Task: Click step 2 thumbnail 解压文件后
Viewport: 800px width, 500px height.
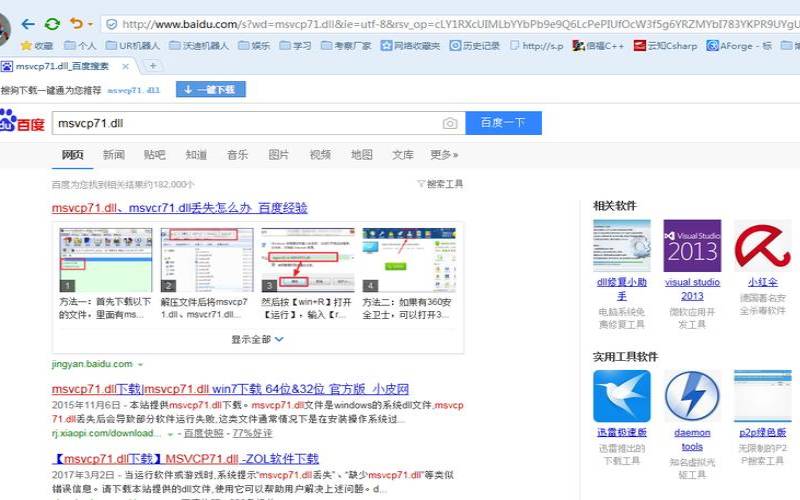Action: pyautogui.click(x=207, y=260)
